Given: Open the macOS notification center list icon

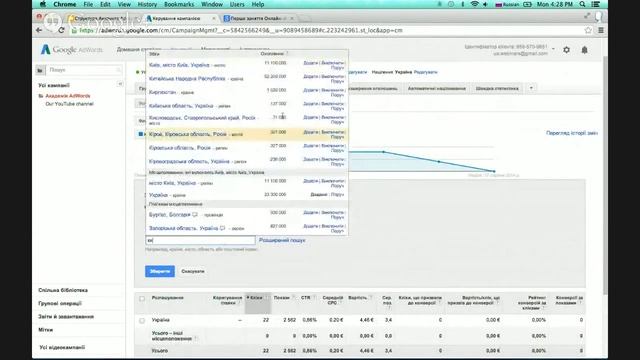Looking at the screenshot, I should pos(596,4).
